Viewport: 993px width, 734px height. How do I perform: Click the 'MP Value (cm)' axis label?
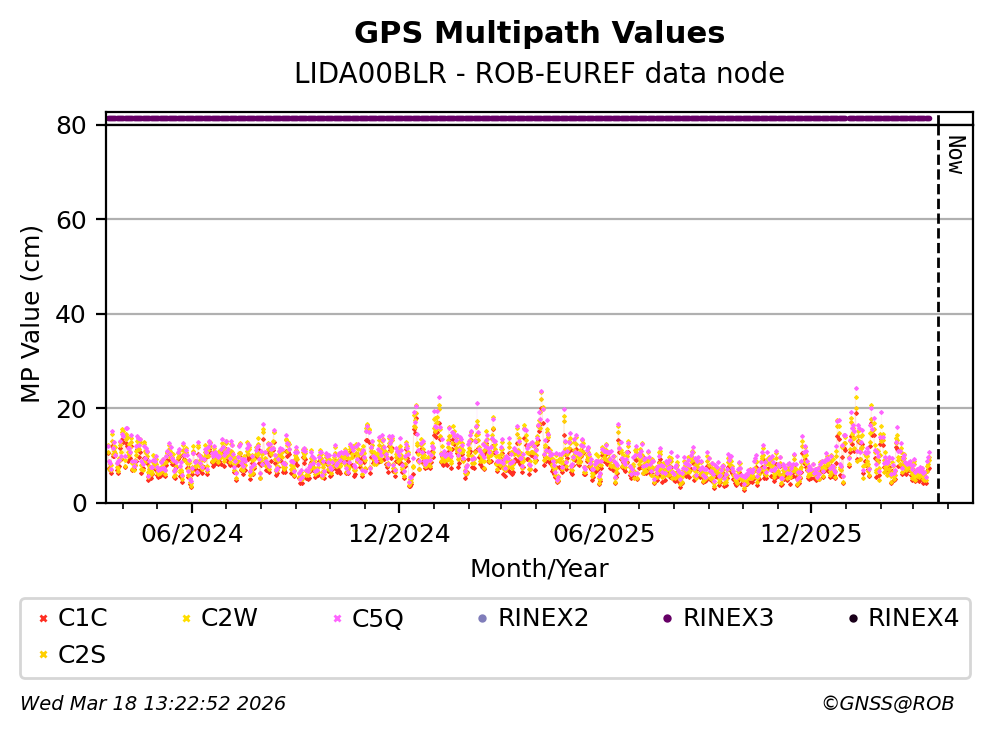click(x=32, y=314)
